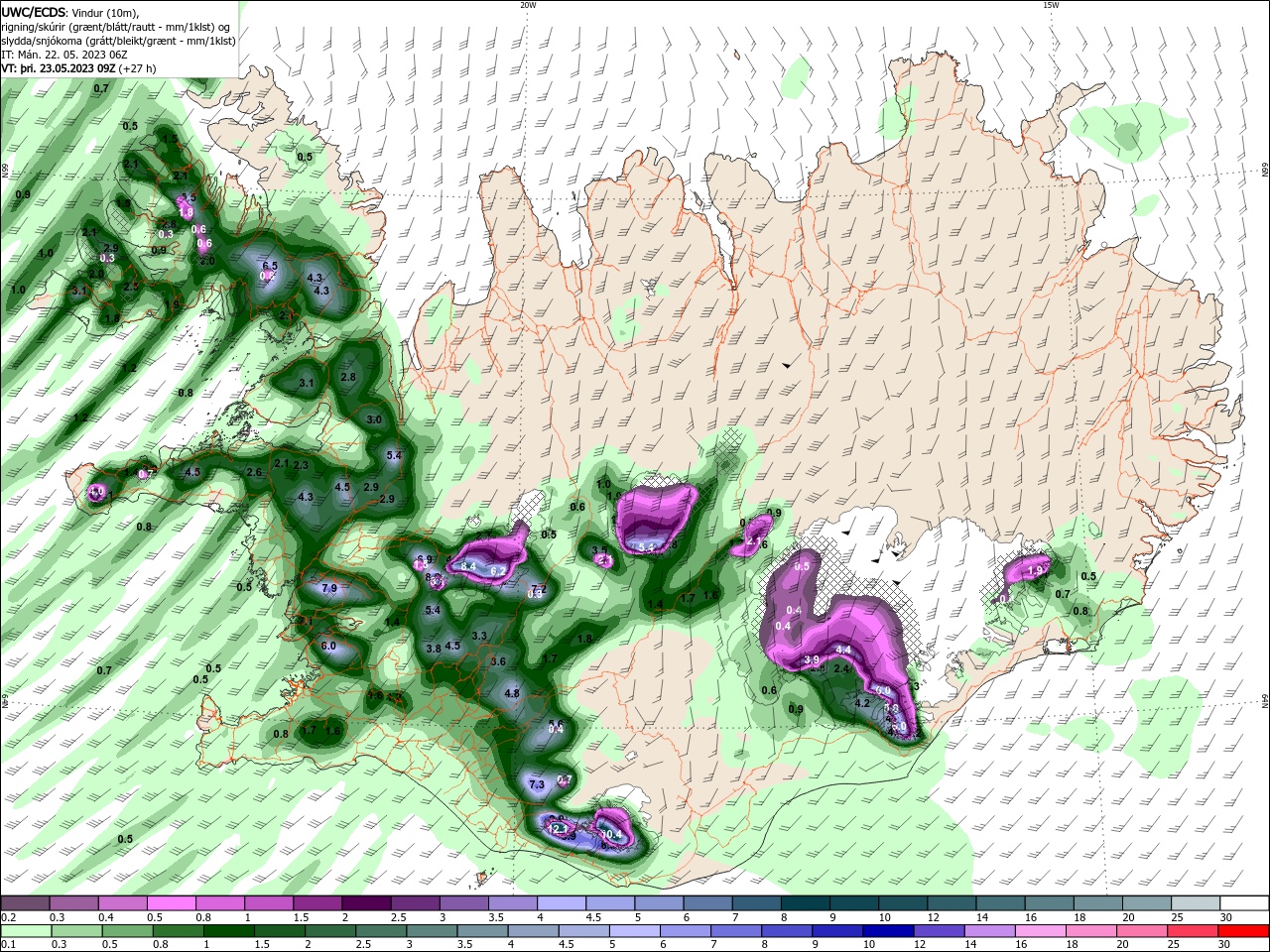
Task: Click the 7.3 precipitation value
Action: (537, 784)
